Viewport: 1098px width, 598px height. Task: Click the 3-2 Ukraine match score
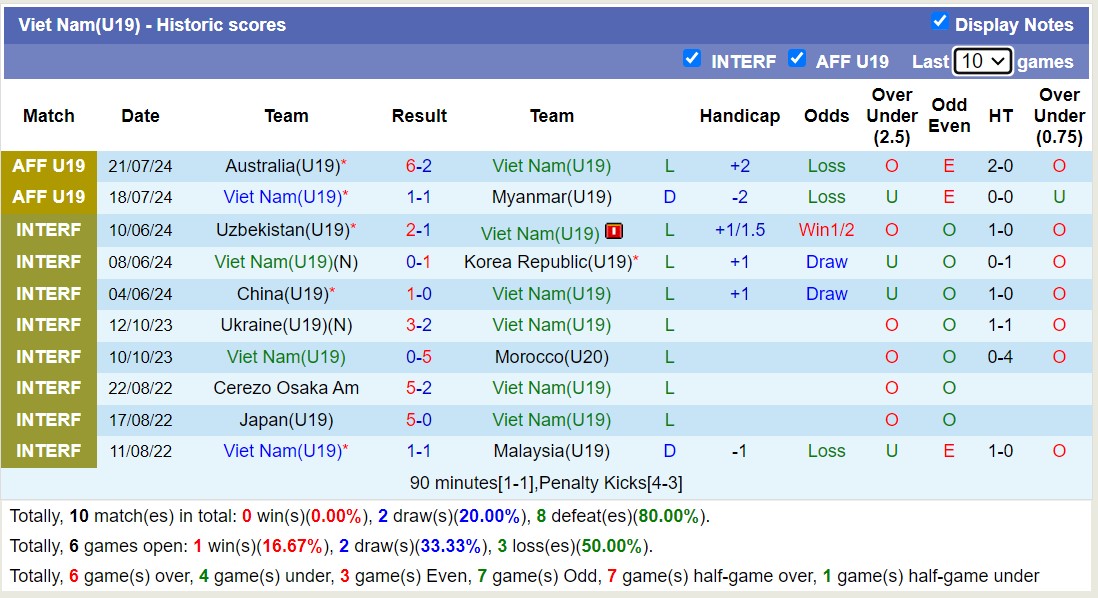(x=419, y=325)
